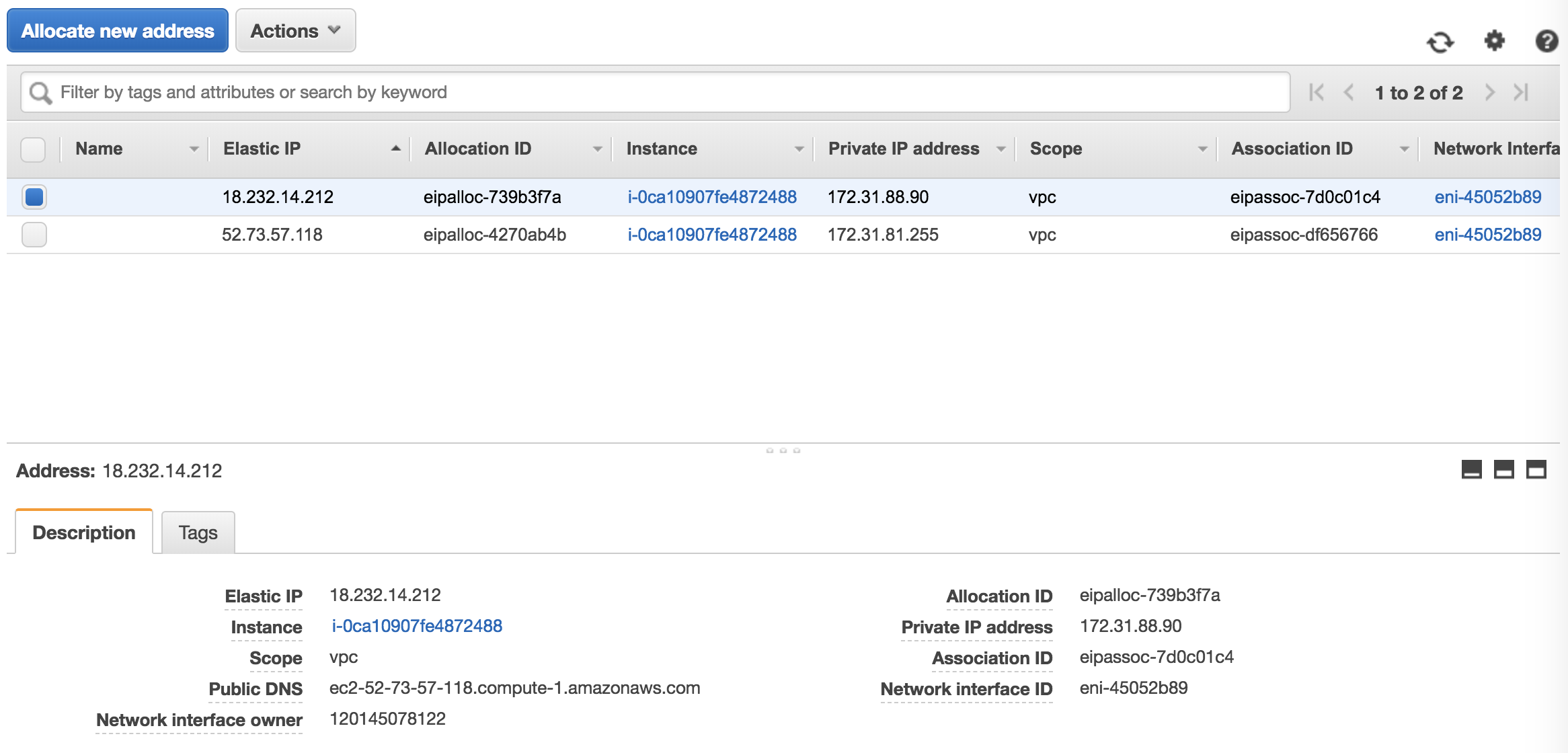Viewport: 1568px width, 753px height.
Task: Expand the Scope column dropdown arrow
Action: pos(1202,149)
